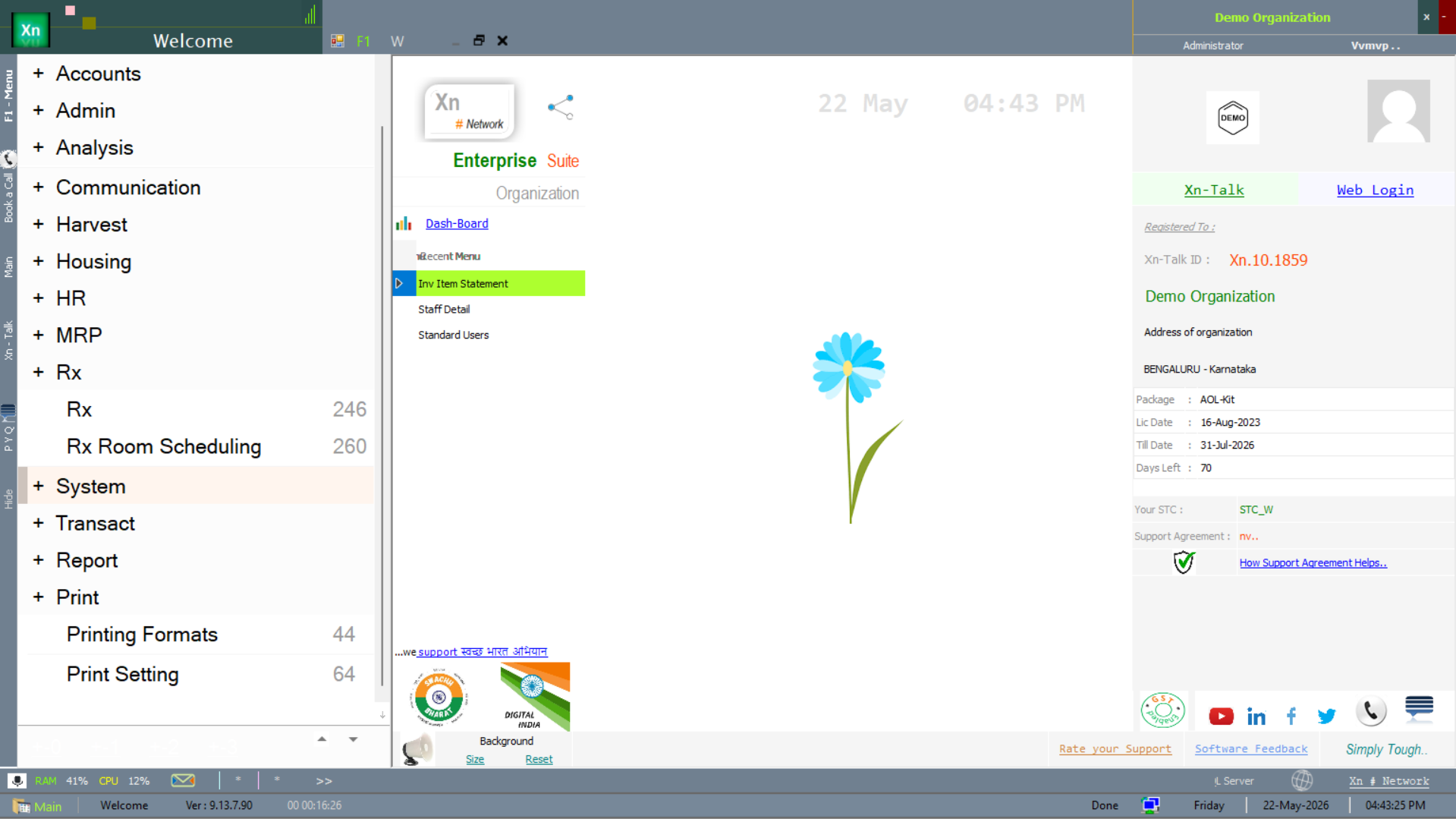The image size is (1456, 819).
Task: Click the Digital India logo
Action: click(535, 696)
